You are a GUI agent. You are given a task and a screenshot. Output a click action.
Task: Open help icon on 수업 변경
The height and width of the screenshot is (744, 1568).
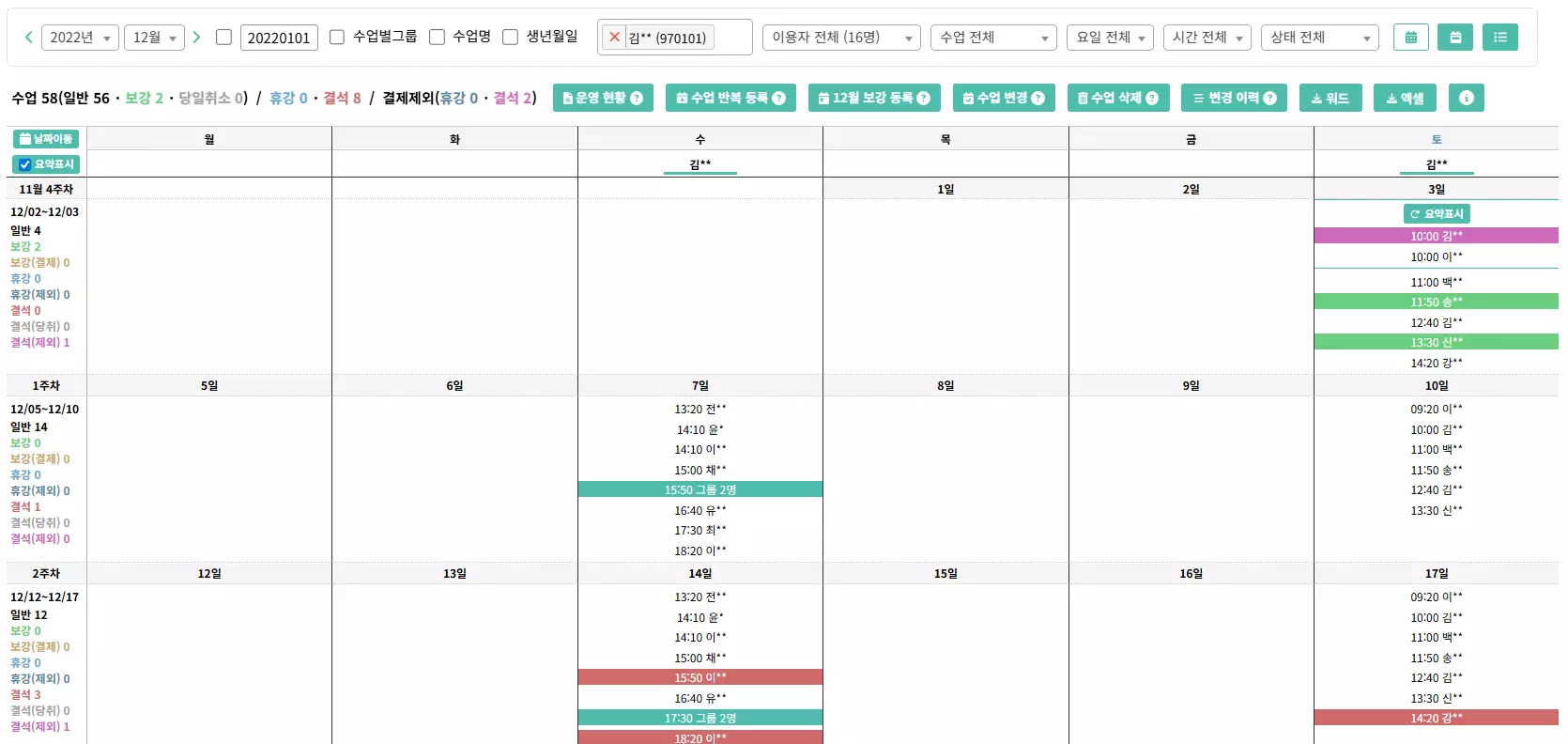click(1038, 99)
